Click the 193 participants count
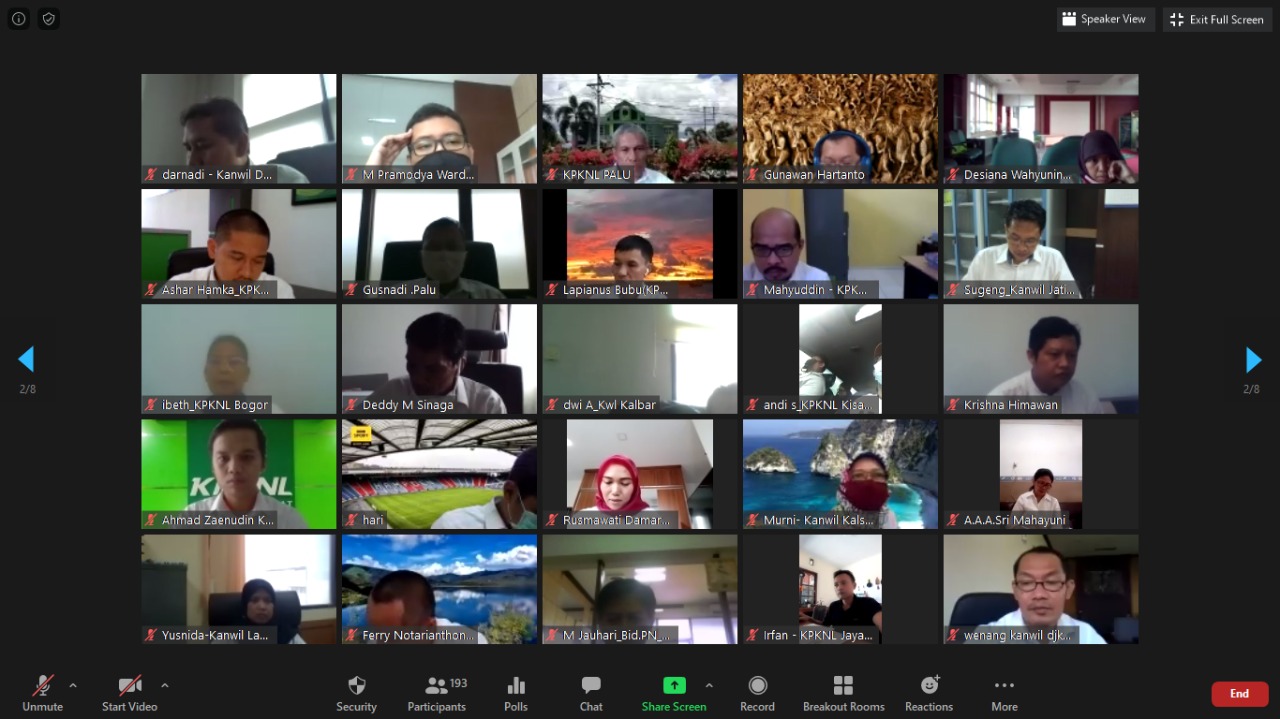1280x719 pixels. (x=459, y=683)
